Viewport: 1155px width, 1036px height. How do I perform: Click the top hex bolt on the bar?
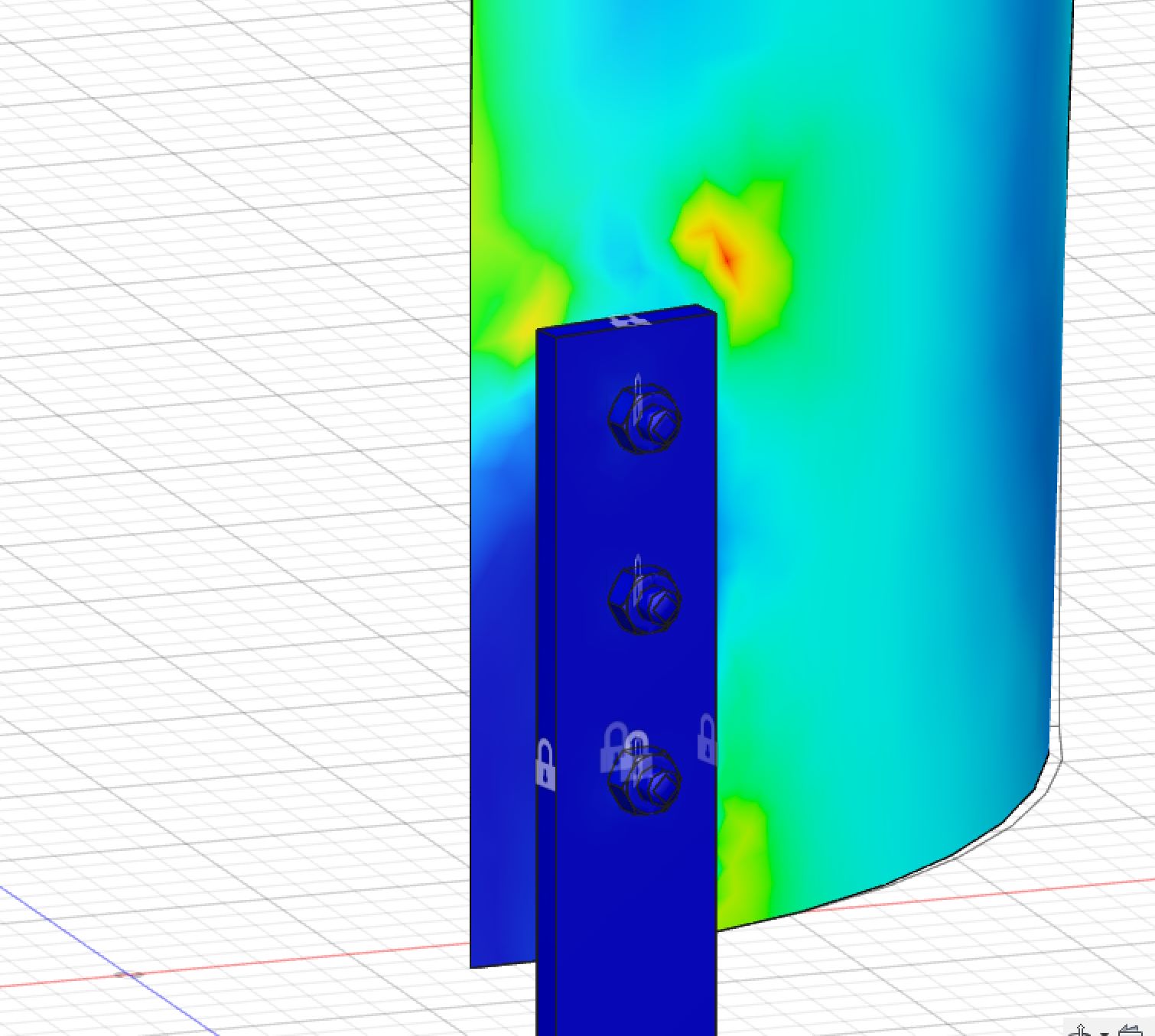coord(644,419)
